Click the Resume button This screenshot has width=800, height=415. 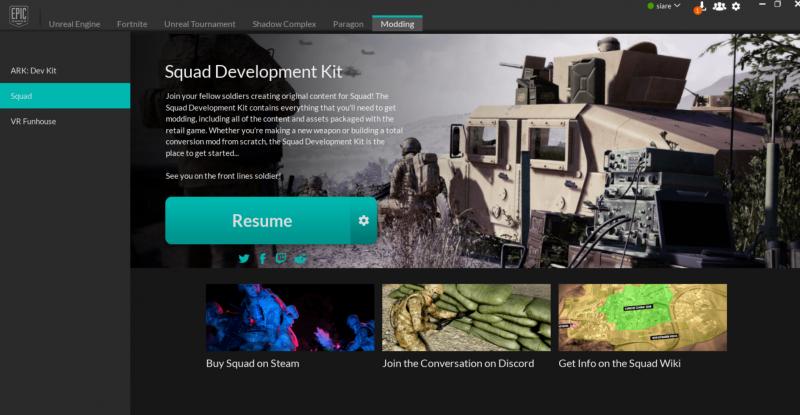pyautogui.click(x=262, y=221)
